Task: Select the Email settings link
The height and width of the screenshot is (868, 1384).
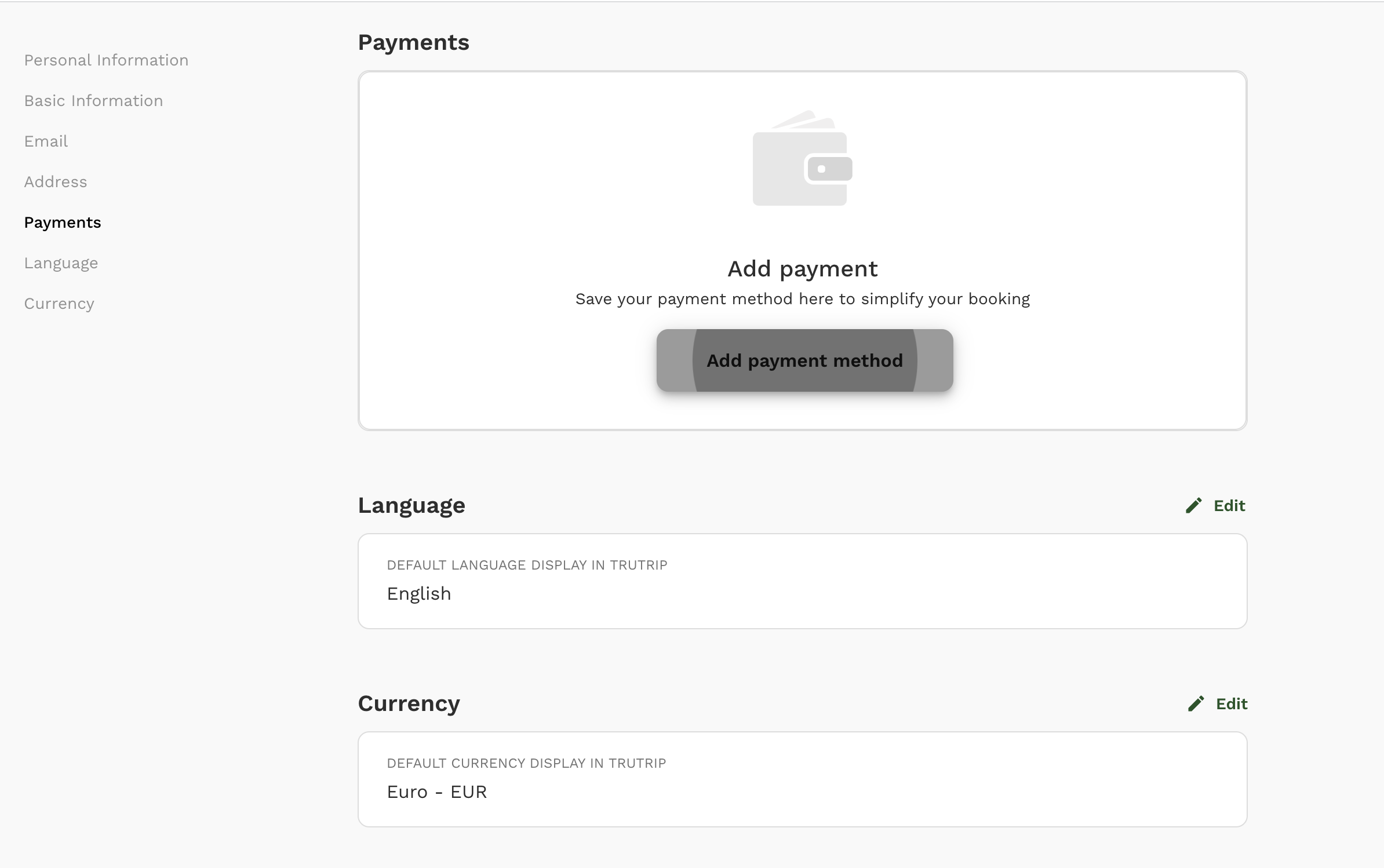Action: [45, 140]
